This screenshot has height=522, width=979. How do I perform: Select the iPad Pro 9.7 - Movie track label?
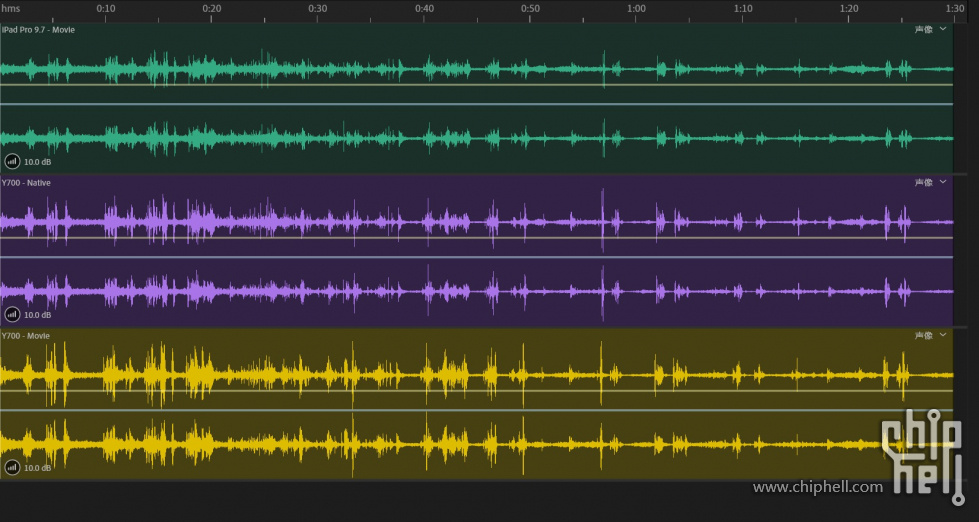(38, 30)
